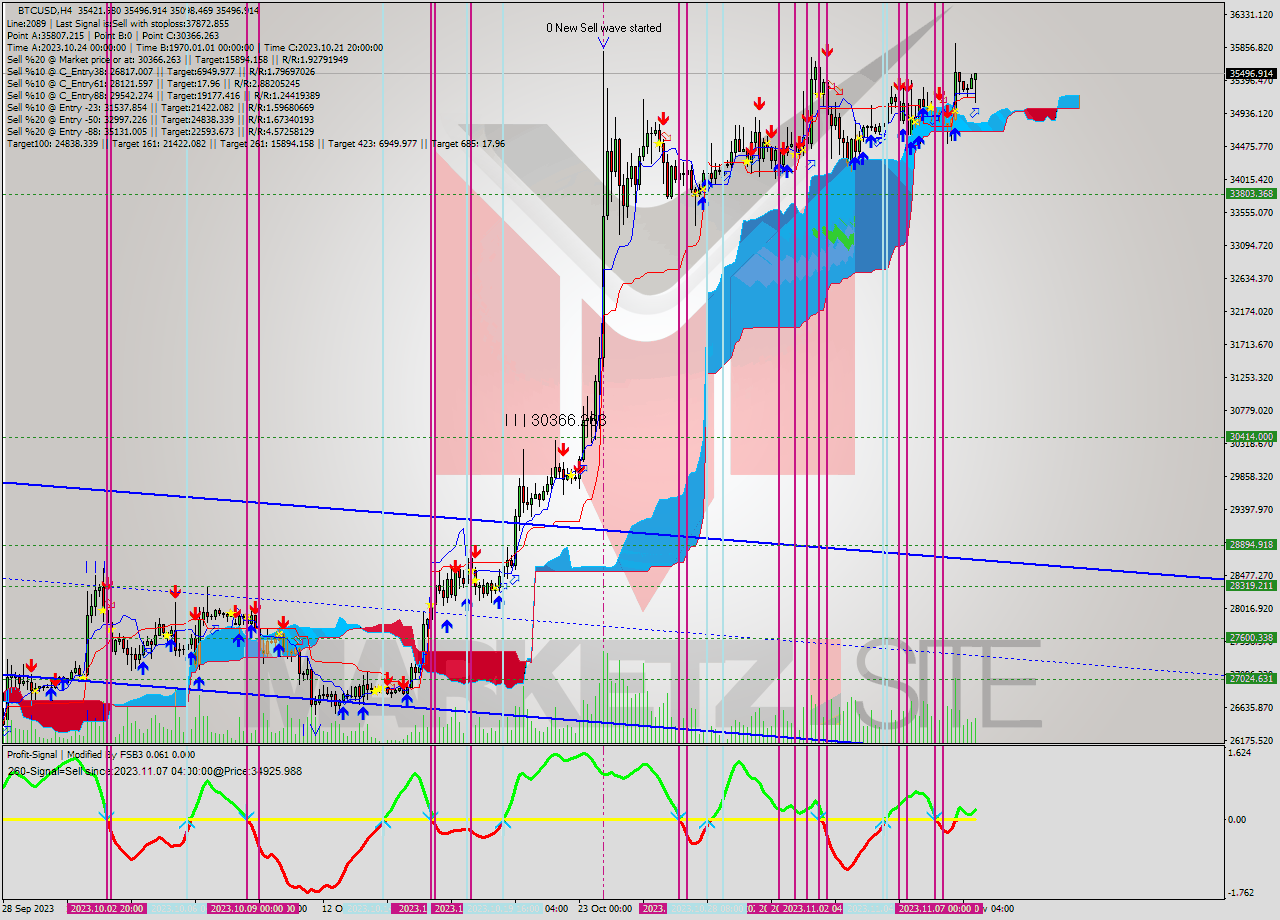The height and width of the screenshot is (920, 1280).
Task: Click the 'Sell %20 @ Entry -88' line
Action: 162,132
